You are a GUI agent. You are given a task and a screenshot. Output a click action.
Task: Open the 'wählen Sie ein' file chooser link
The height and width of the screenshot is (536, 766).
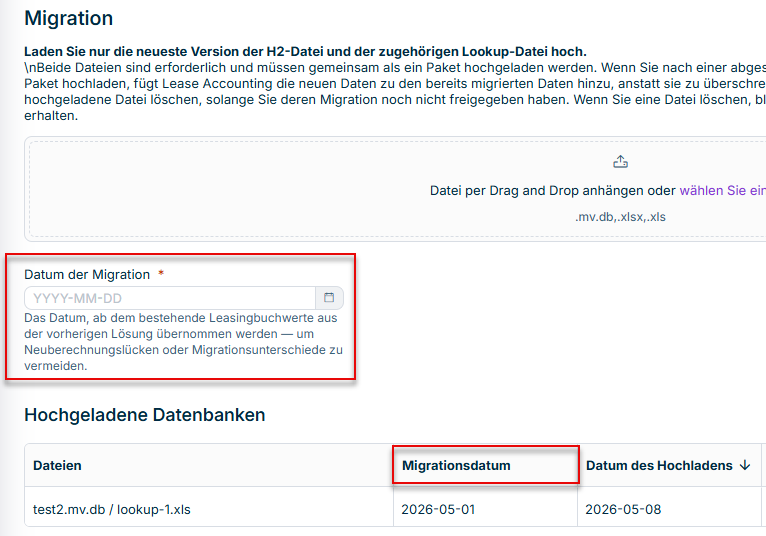point(723,191)
